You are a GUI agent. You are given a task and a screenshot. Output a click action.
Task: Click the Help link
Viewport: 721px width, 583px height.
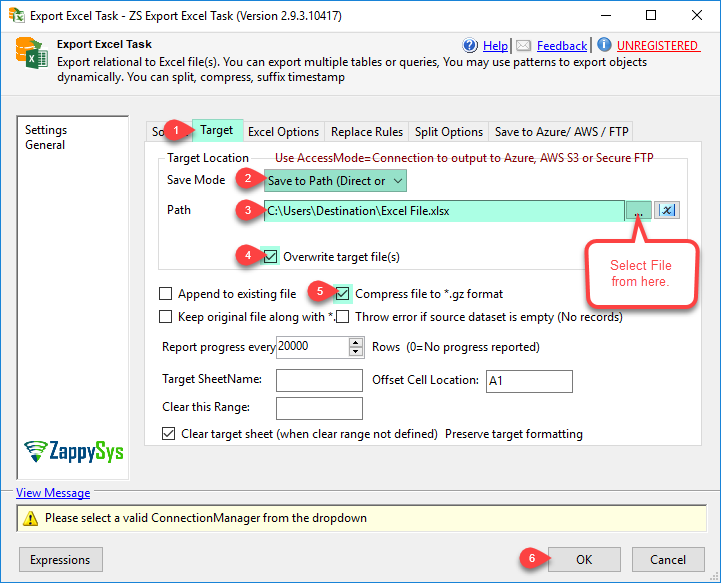(x=495, y=46)
